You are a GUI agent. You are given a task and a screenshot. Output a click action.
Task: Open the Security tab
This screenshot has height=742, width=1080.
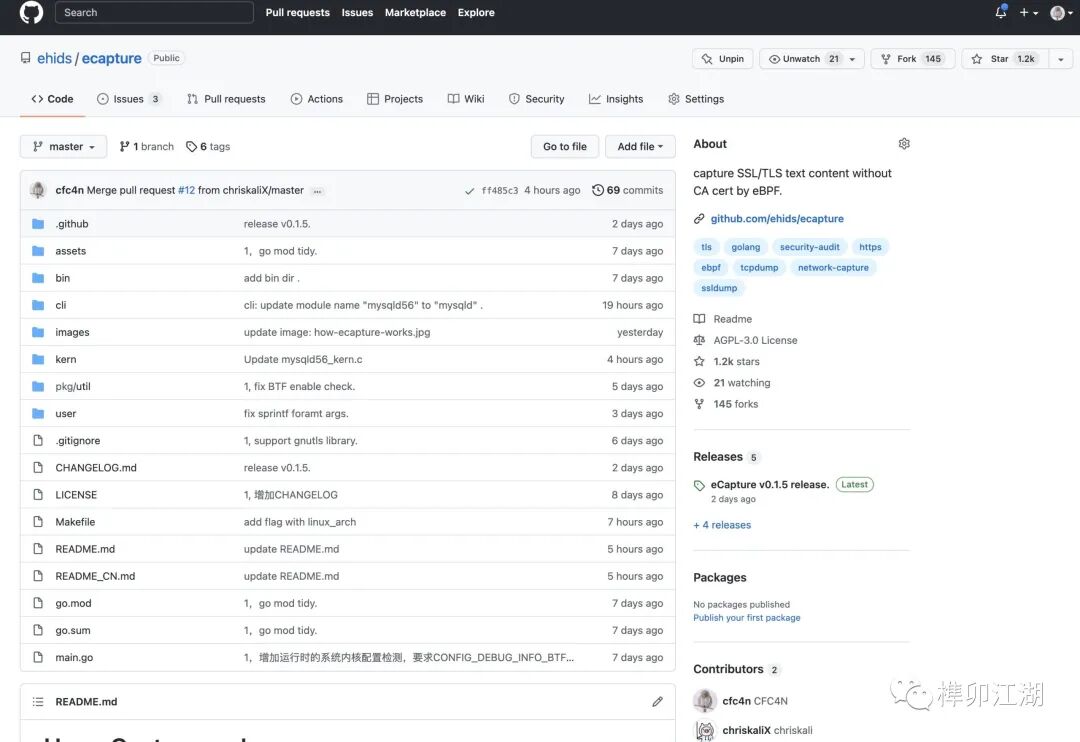pyautogui.click(x=537, y=99)
